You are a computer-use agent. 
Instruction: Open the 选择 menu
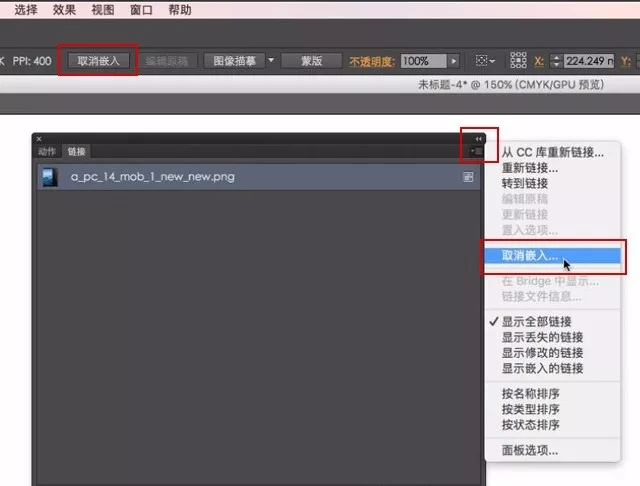(26, 9)
